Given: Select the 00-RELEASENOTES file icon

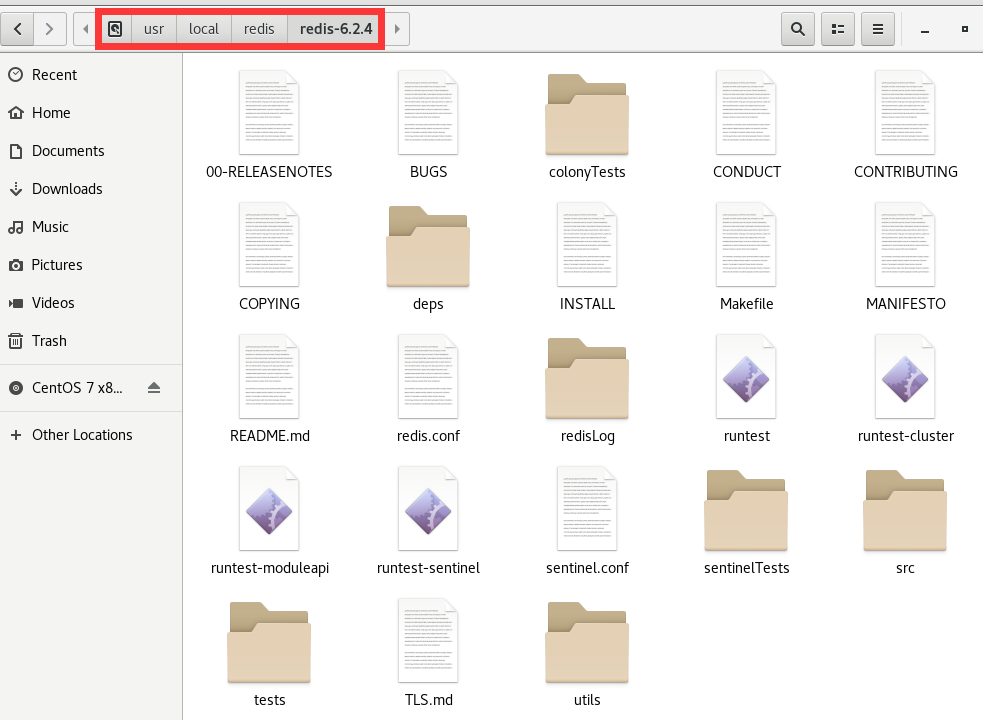Looking at the screenshot, I should [x=269, y=113].
